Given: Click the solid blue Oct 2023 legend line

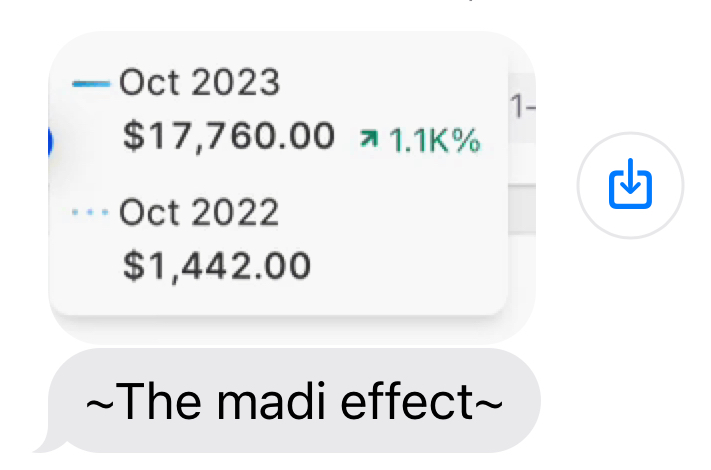Looking at the screenshot, I should (x=92, y=84).
